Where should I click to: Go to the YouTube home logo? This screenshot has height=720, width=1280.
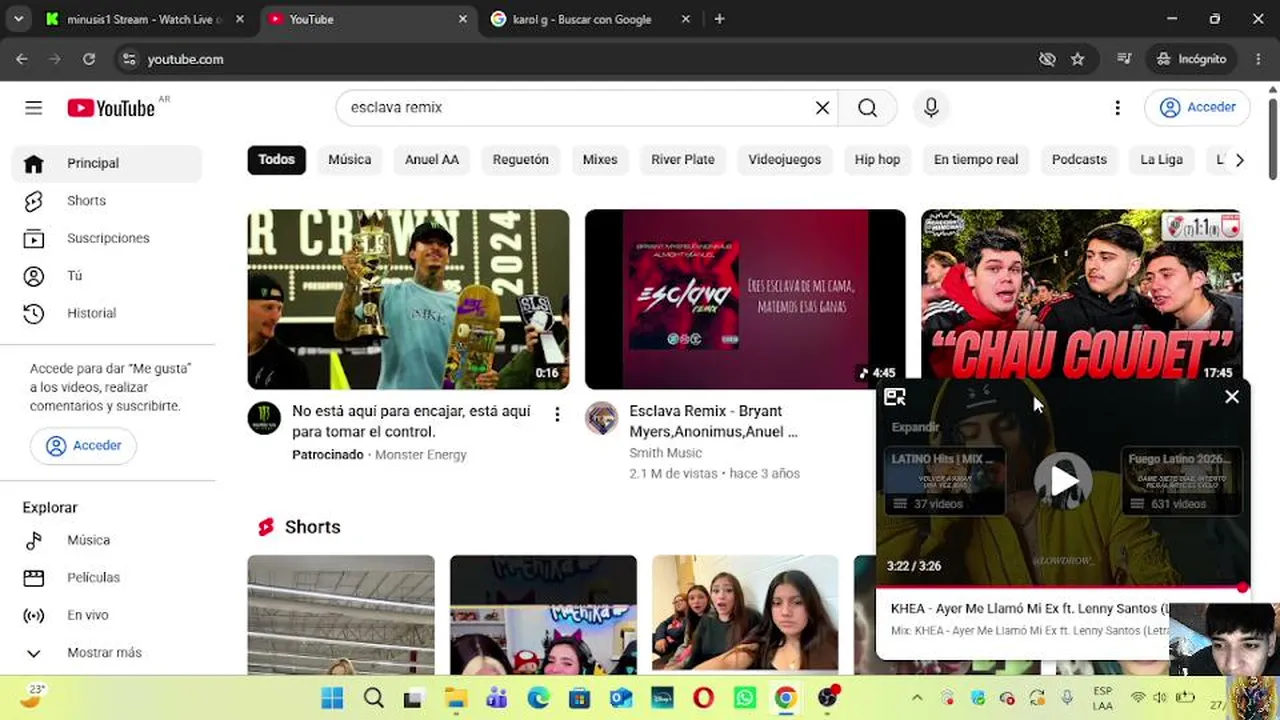tap(111, 108)
